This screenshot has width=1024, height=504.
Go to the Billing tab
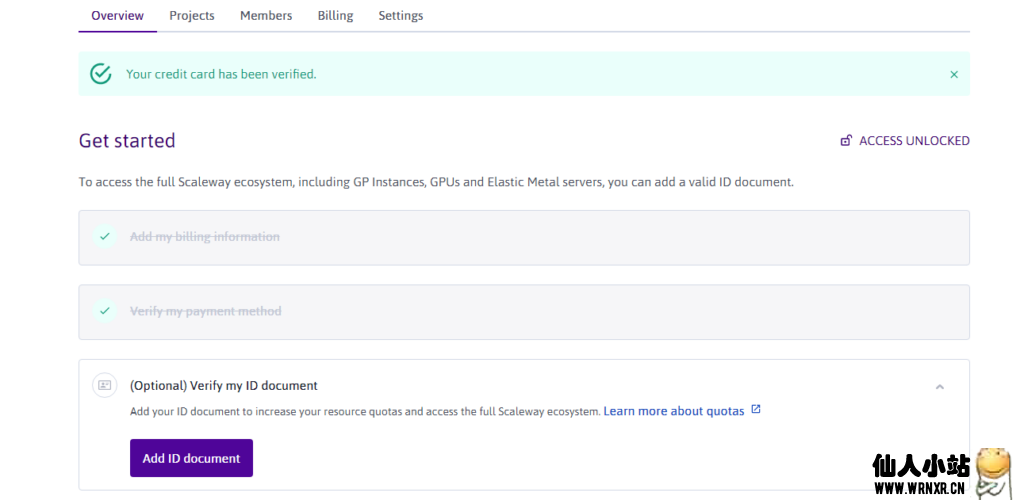[x=335, y=16]
